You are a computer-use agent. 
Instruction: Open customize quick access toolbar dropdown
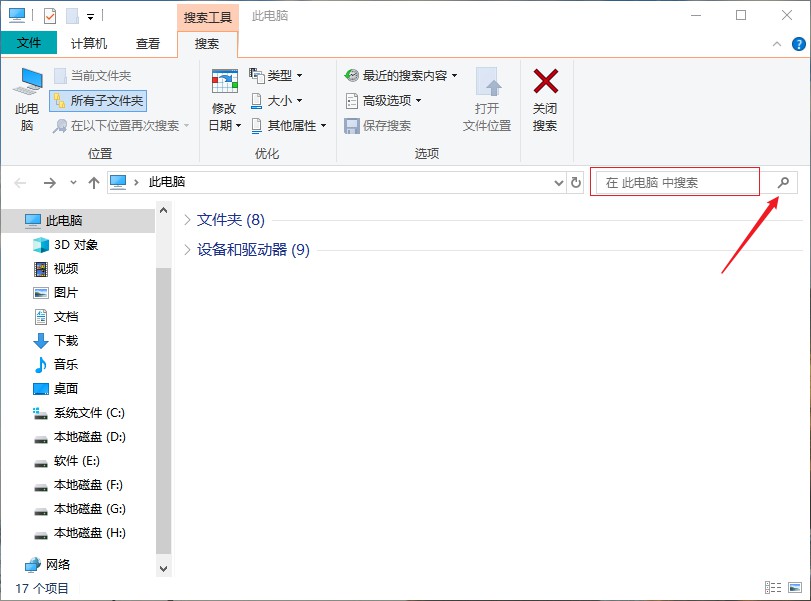click(91, 17)
